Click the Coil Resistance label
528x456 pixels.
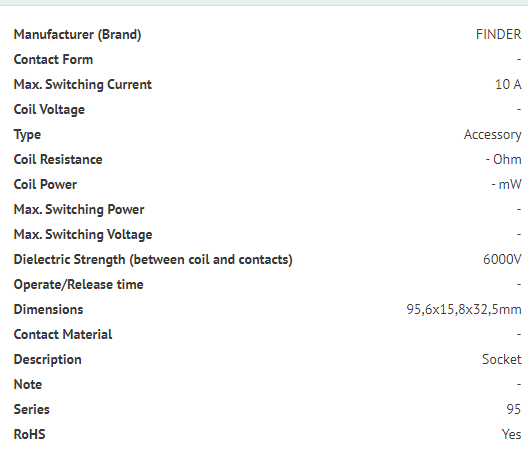(x=58, y=159)
